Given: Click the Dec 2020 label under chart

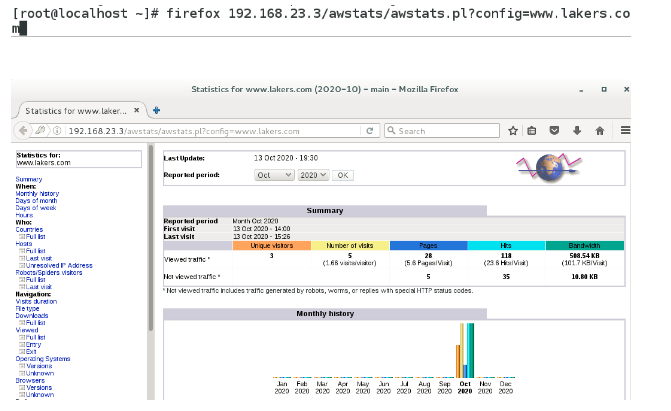Looking at the screenshot, I should click(505, 387).
